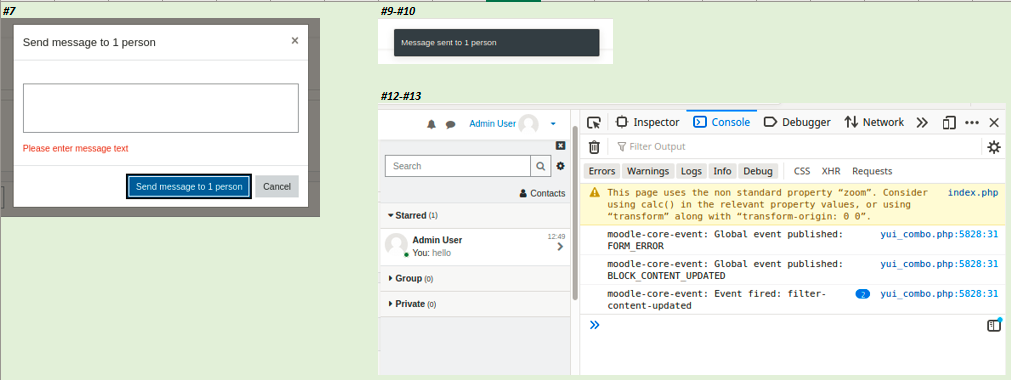Image resolution: width=1011 pixels, height=380 pixels.
Task: Focus the message text area
Action: pyautogui.click(x=161, y=108)
